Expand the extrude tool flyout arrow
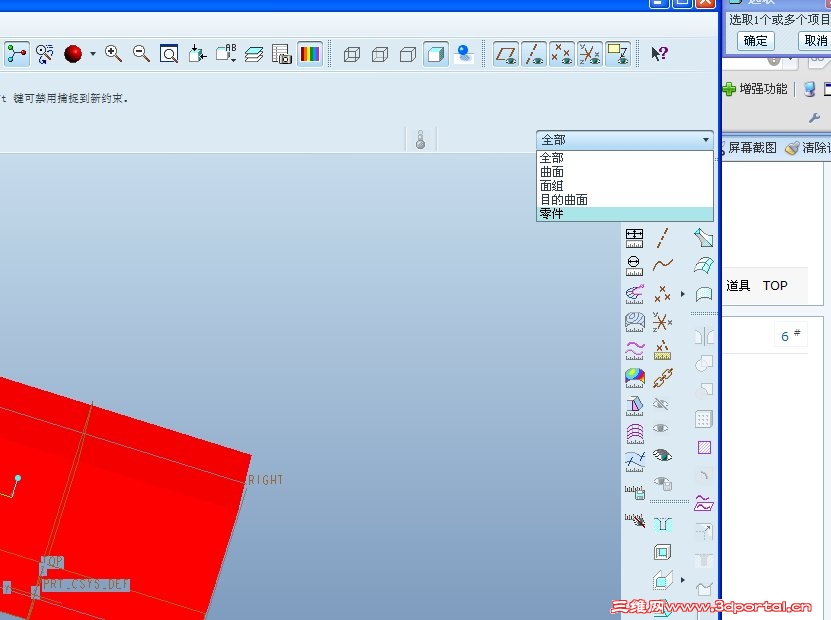The width and height of the screenshot is (831, 620). tap(683, 580)
